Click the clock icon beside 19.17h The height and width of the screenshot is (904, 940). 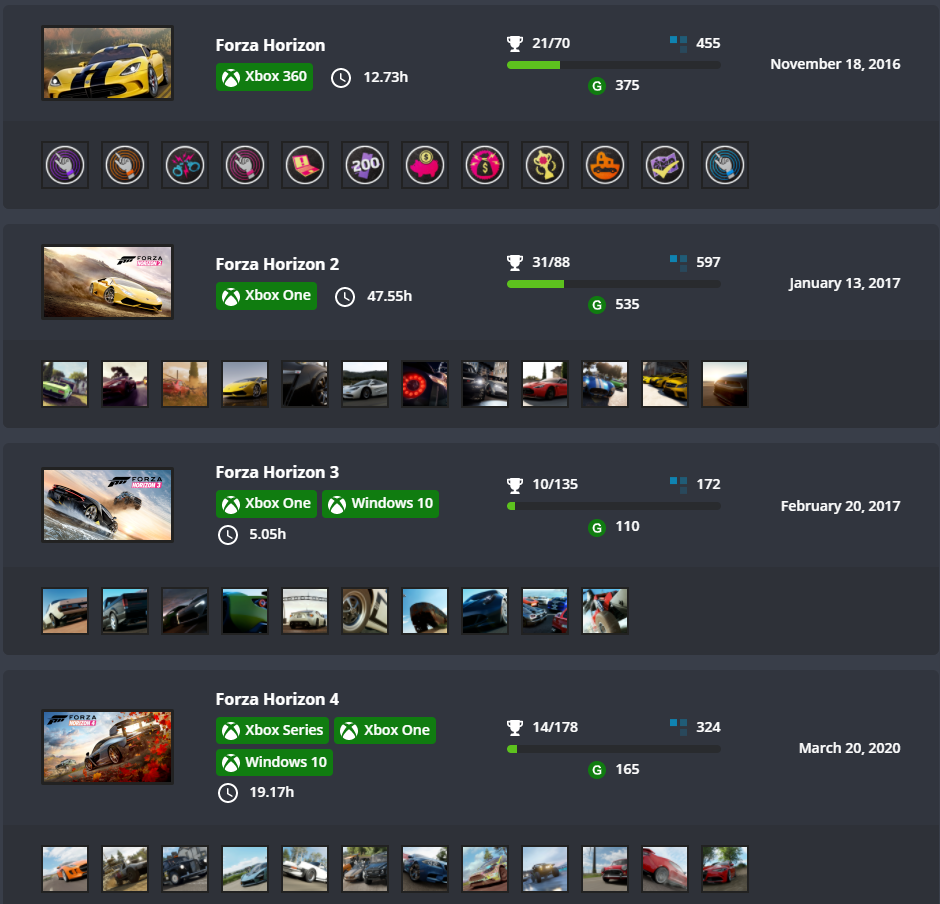228,792
